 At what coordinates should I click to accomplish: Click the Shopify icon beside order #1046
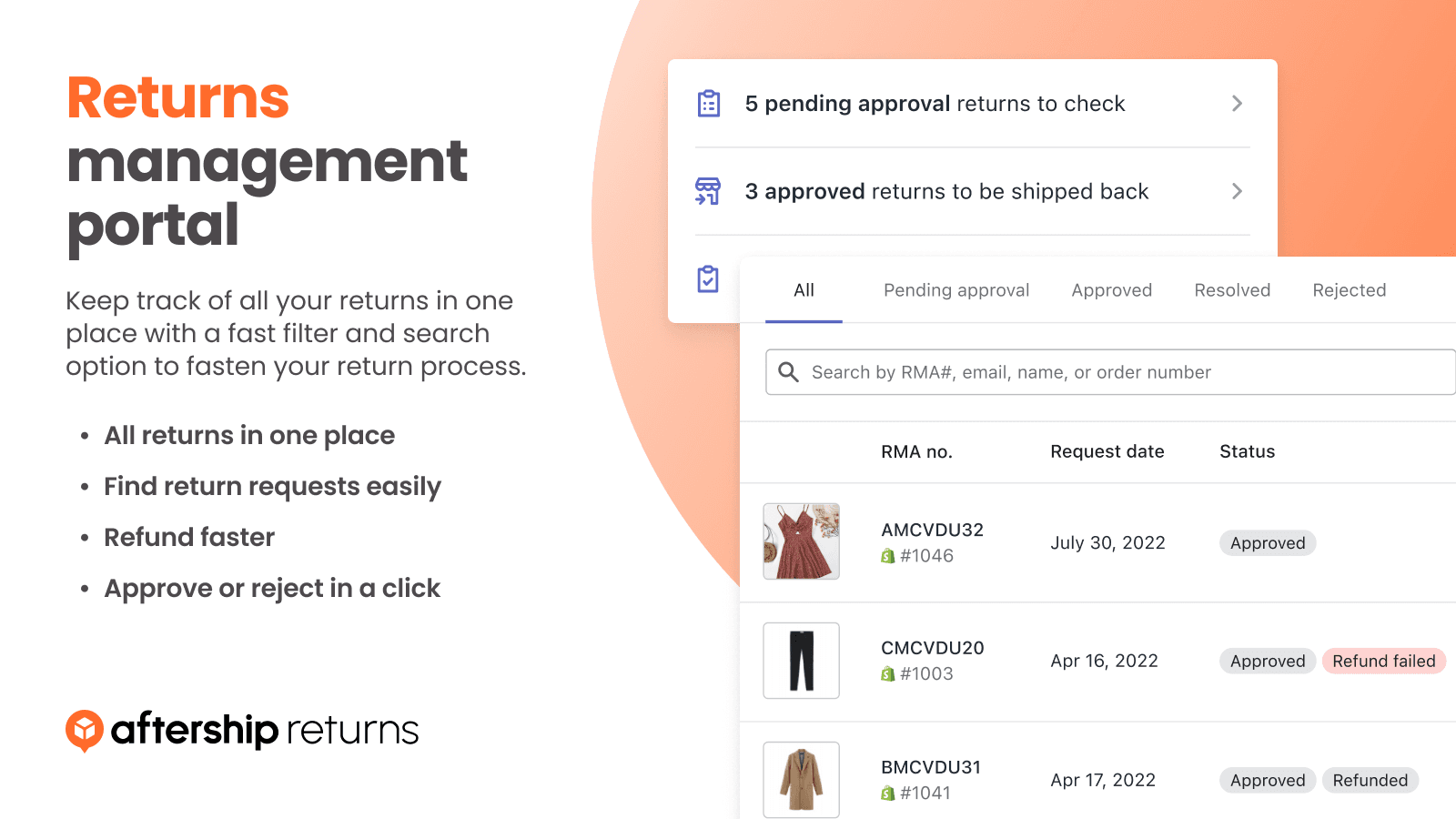click(886, 555)
